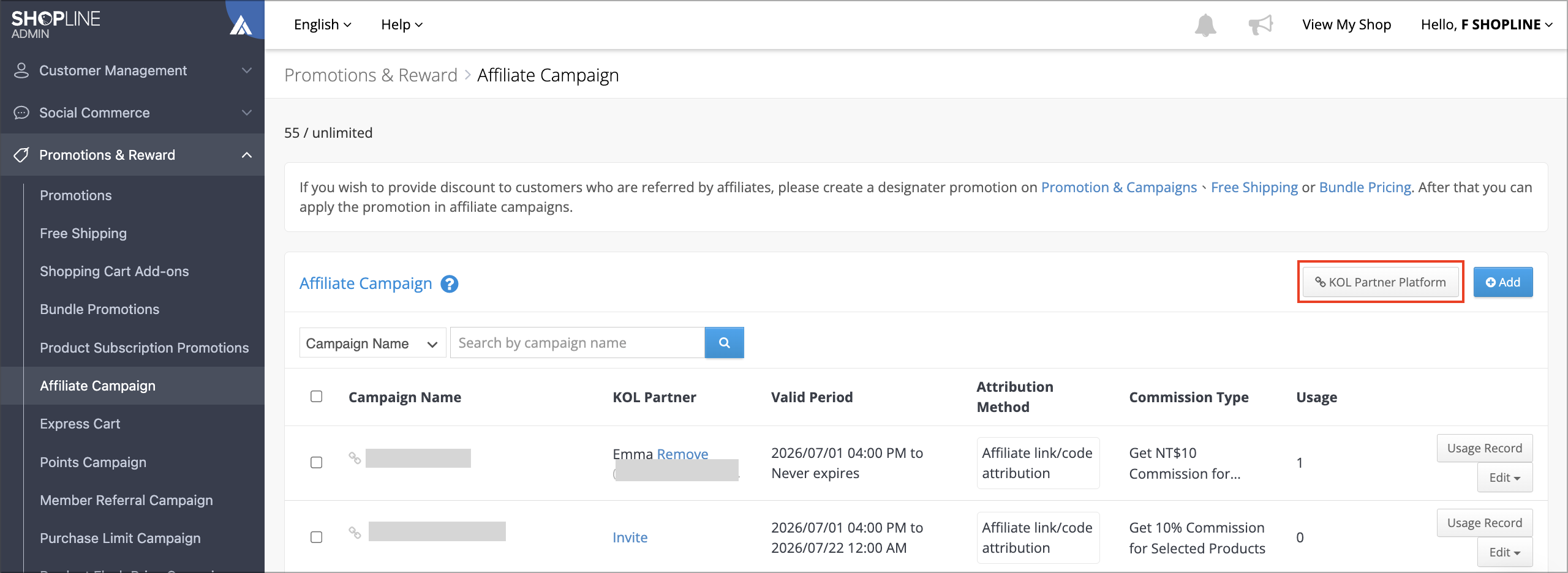The image size is (1568, 573).
Task: Click the KOL Partner column header
Action: tap(655, 397)
